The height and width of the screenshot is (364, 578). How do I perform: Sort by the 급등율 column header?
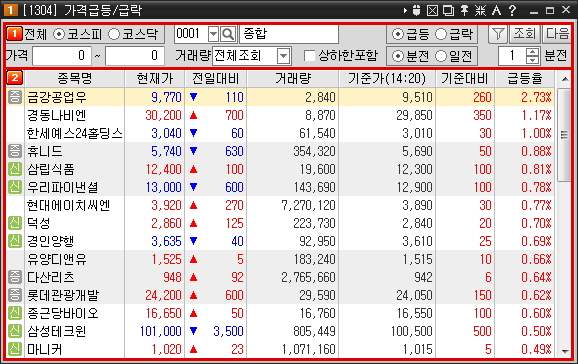coord(525,78)
